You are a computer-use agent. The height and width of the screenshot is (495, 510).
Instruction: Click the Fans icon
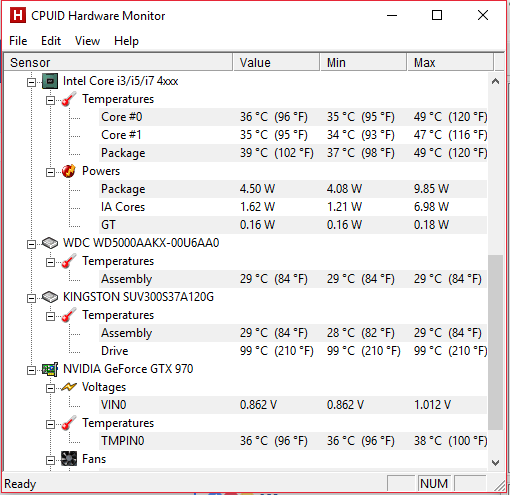click(x=69, y=459)
